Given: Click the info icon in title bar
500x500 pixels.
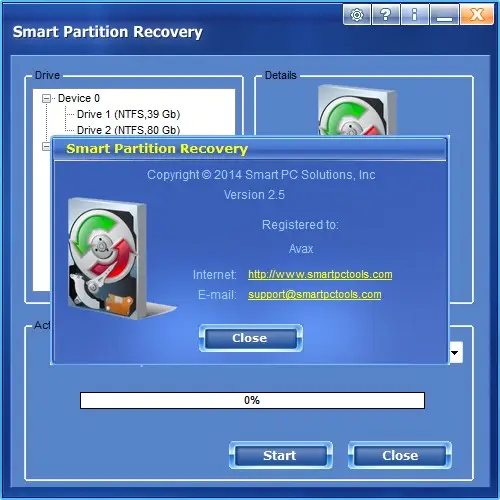Looking at the screenshot, I should [415, 15].
